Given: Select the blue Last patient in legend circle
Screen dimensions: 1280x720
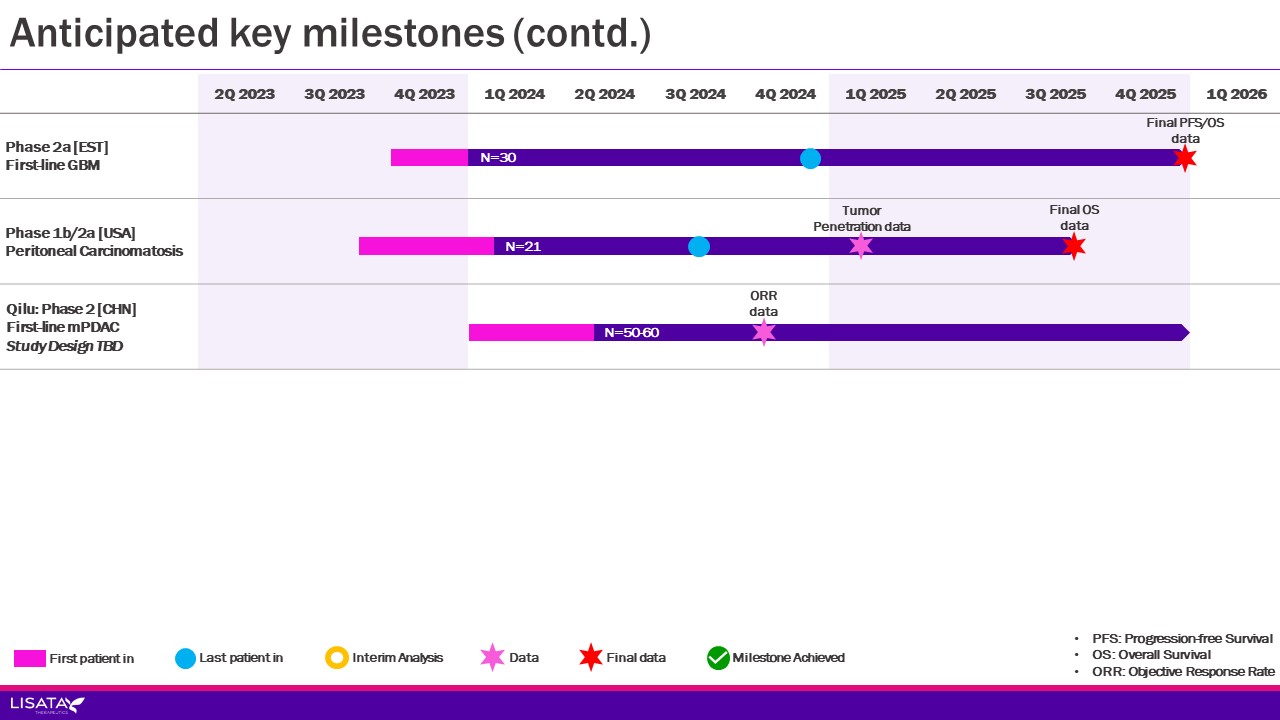Looking at the screenshot, I should 185,657.
